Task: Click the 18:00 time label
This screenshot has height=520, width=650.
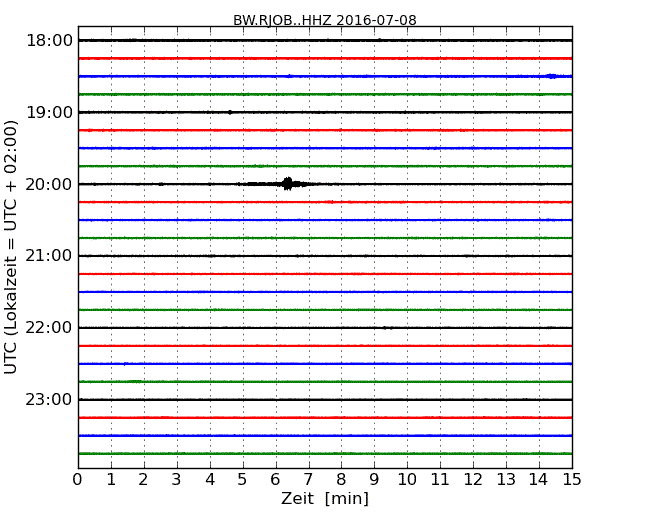Action: tap(50, 41)
